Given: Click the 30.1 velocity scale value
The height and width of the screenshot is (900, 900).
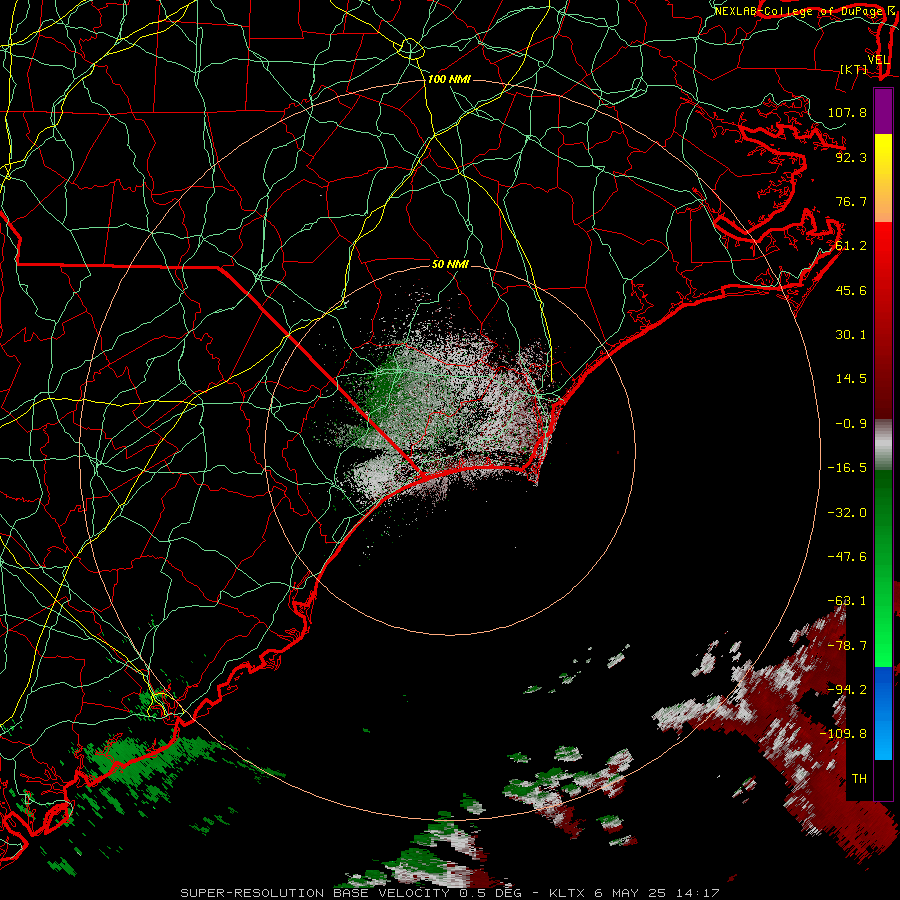Looking at the screenshot, I should 851,335.
